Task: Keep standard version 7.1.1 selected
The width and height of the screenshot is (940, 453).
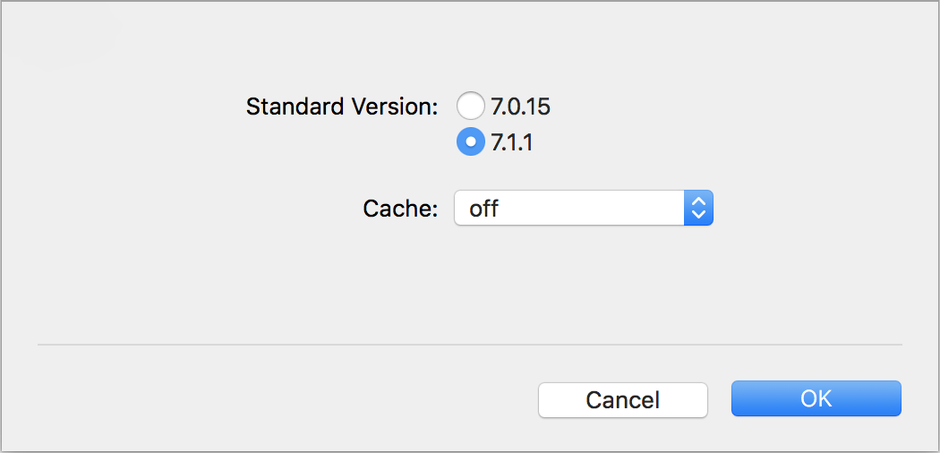Action: tap(471, 143)
